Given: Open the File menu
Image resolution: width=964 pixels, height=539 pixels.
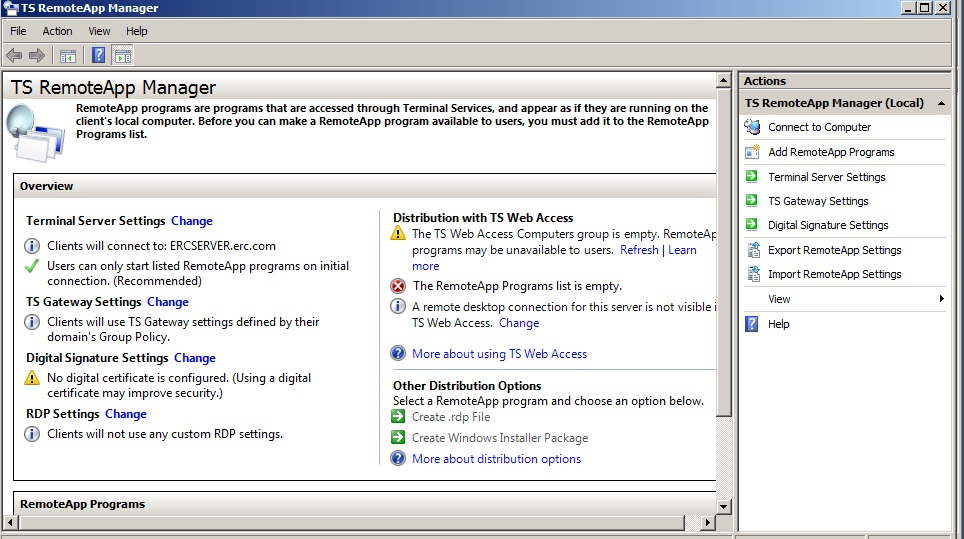Looking at the screenshot, I should pyautogui.click(x=18, y=31).
